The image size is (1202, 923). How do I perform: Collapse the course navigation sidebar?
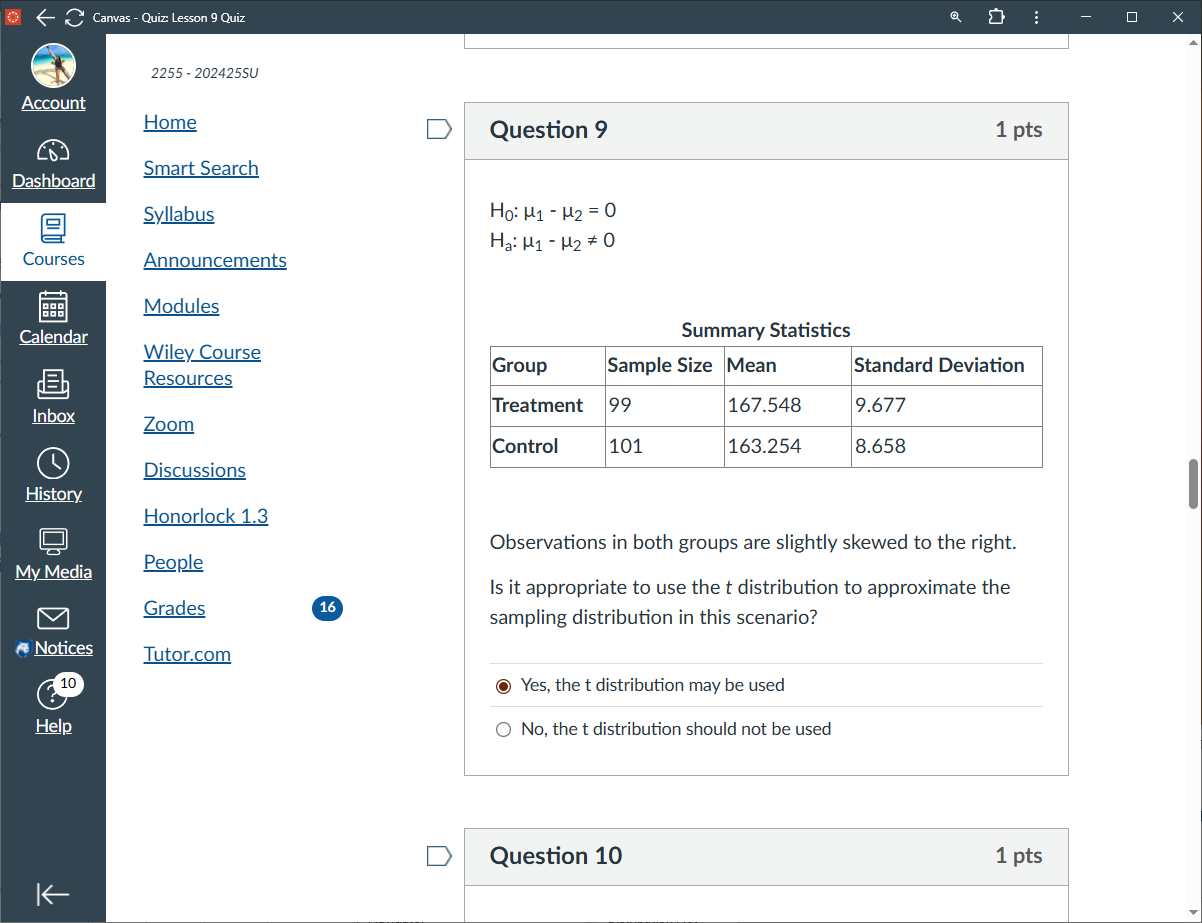click(x=53, y=894)
